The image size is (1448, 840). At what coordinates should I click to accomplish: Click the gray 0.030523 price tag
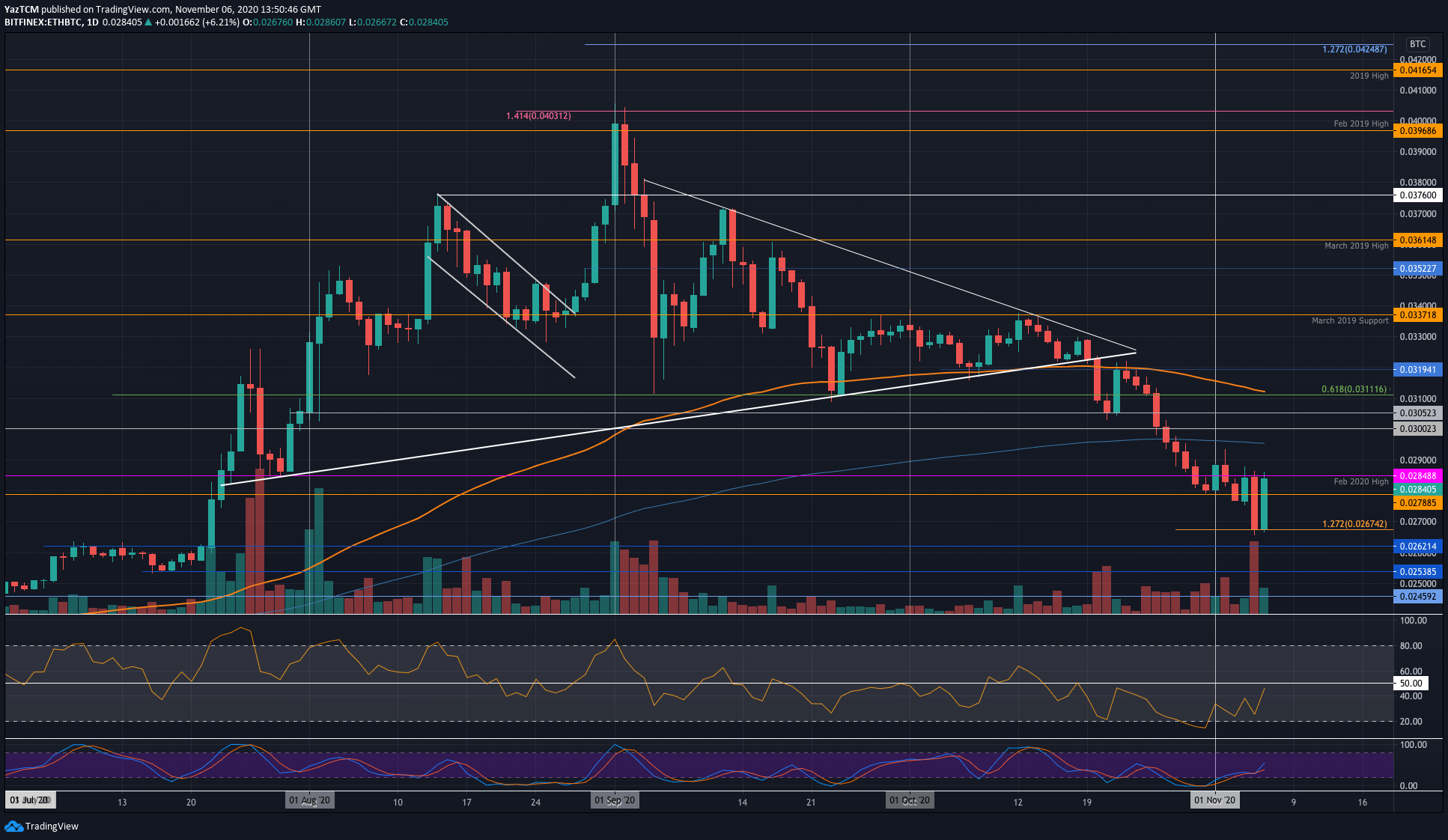[x=1417, y=413]
